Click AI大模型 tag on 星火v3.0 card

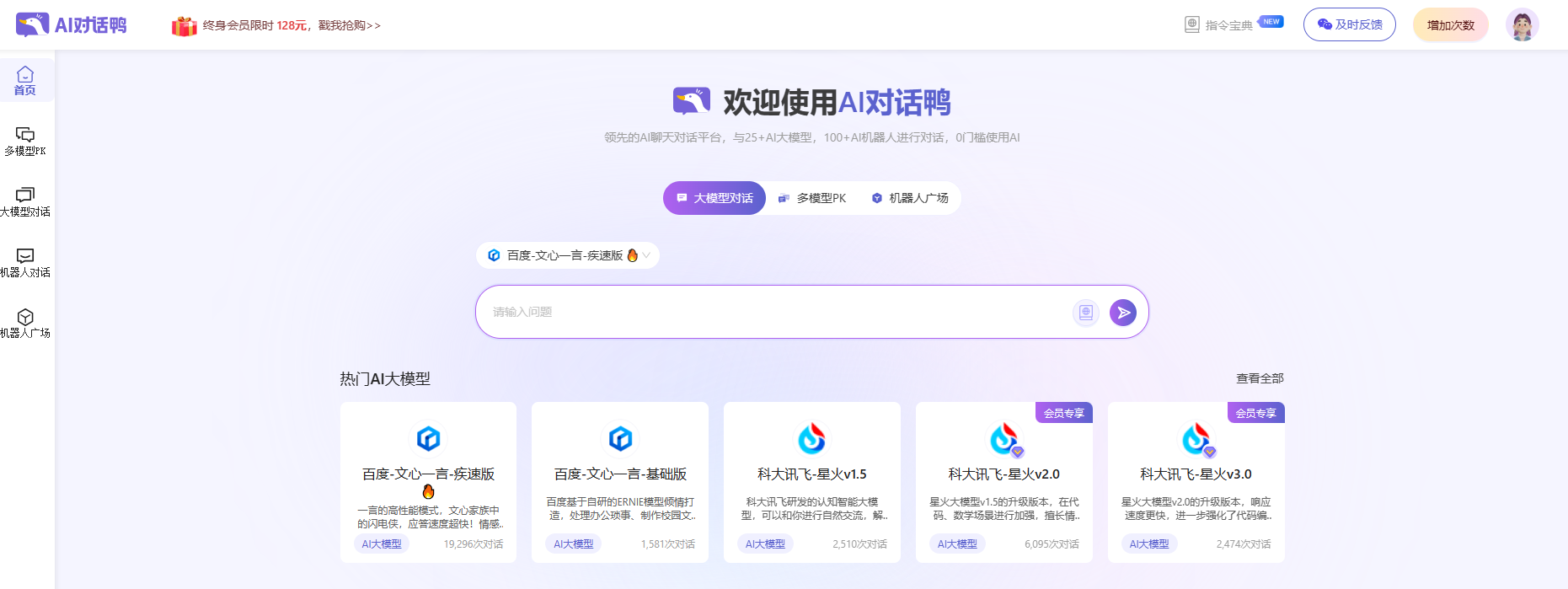coord(1149,544)
